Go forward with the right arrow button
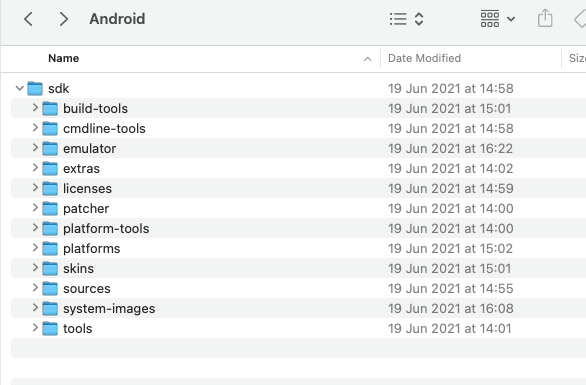This screenshot has height=385, width=586. [64, 19]
